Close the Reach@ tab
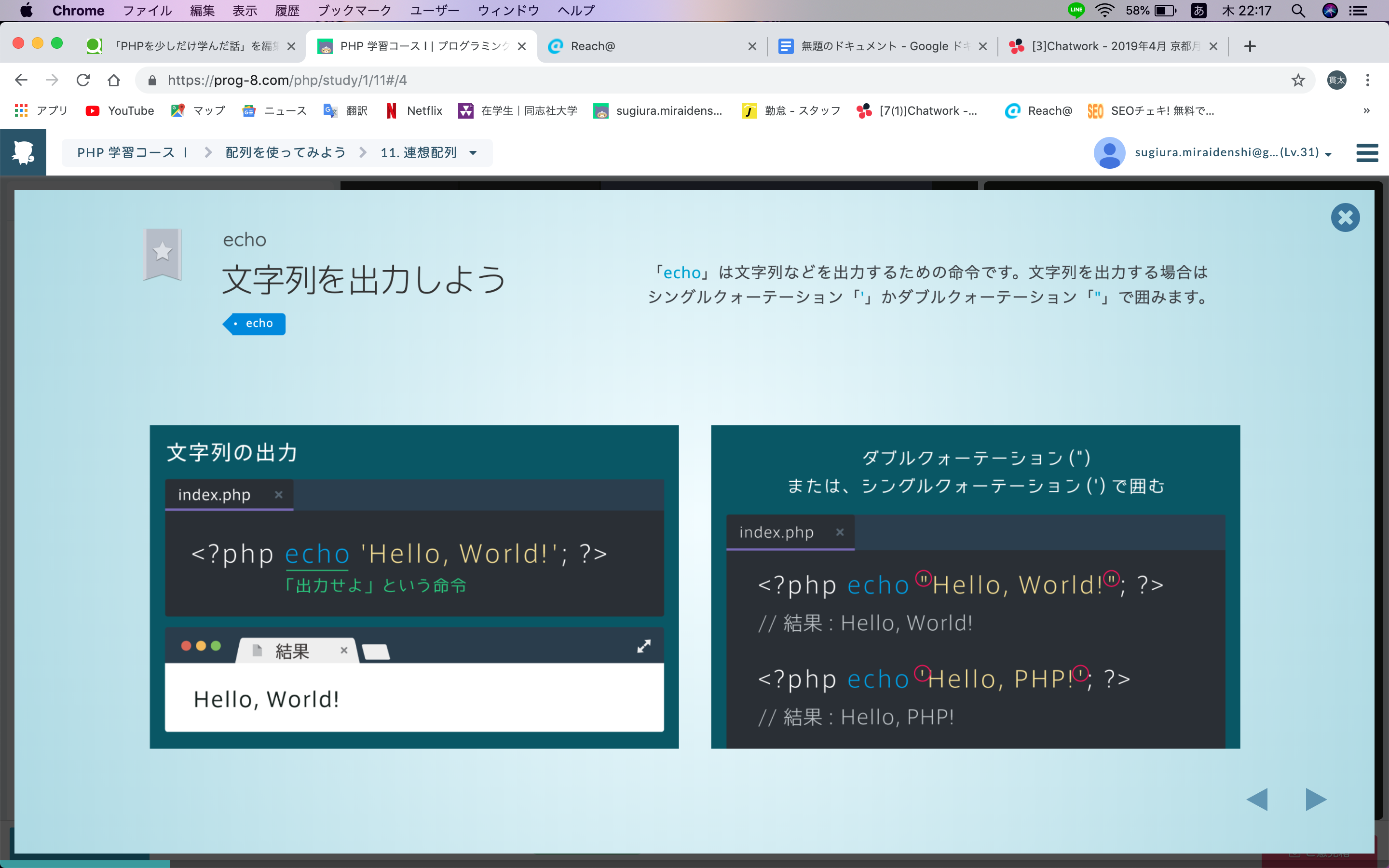 point(752,46)
